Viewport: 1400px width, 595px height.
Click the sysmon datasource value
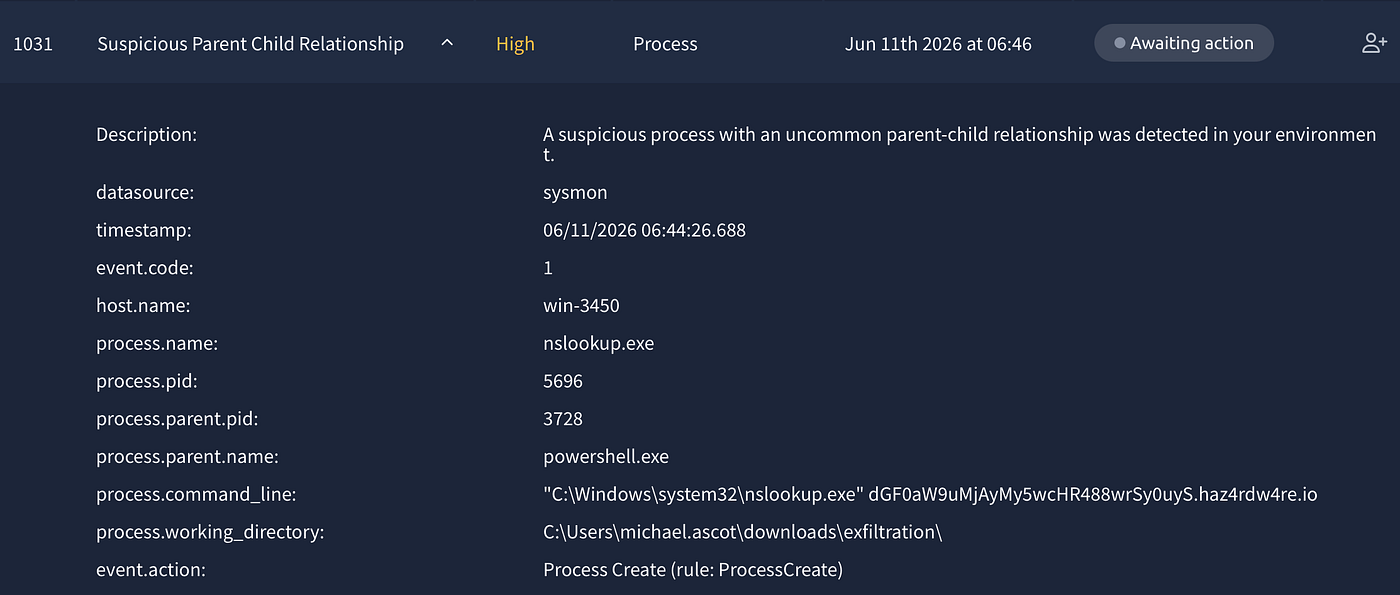coord(575,192)
